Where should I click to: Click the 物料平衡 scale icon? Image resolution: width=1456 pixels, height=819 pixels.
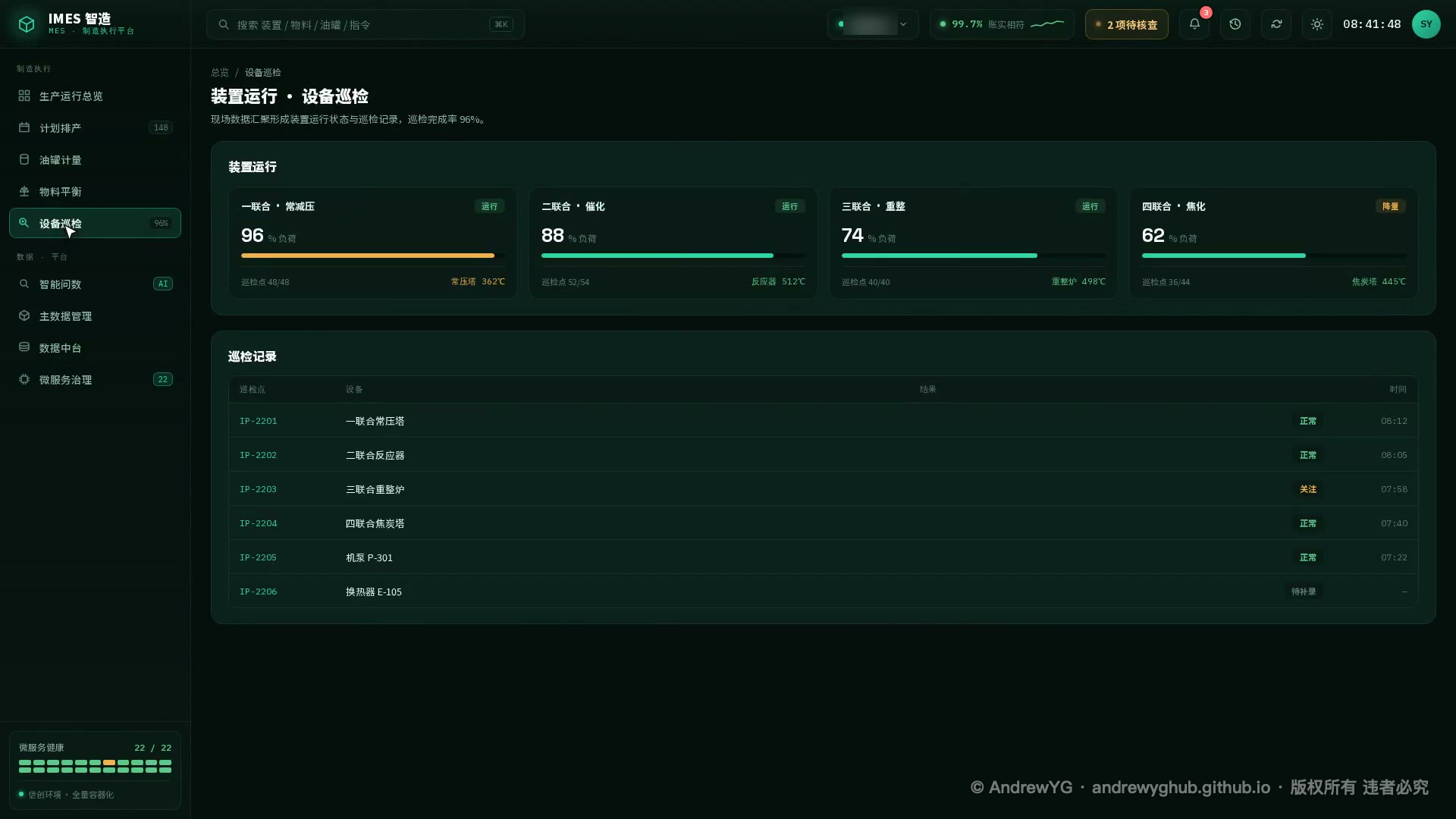pyautogui.click(x=24, y=191)
